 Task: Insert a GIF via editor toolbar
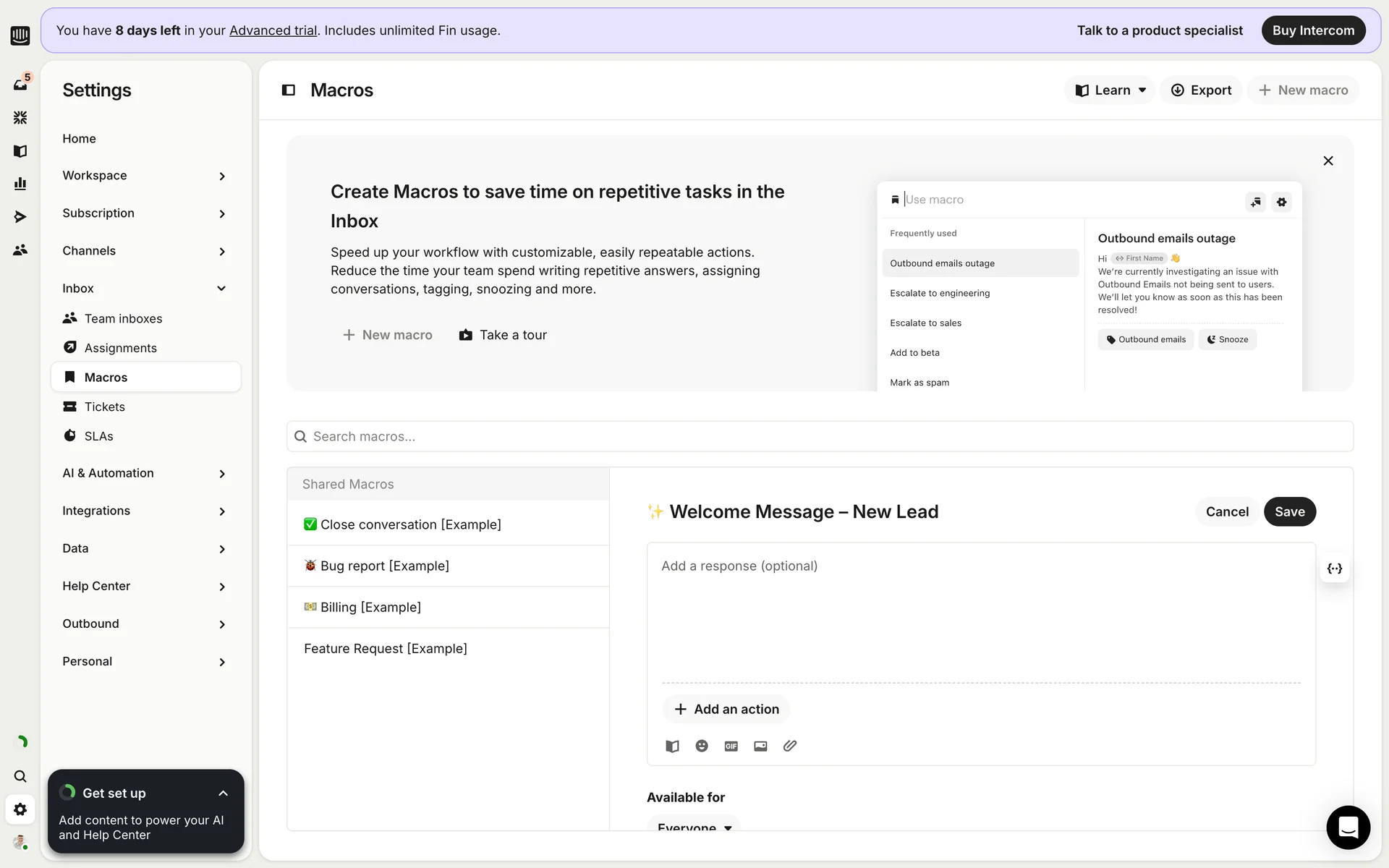pyautogui.click(x=731, y=746)
